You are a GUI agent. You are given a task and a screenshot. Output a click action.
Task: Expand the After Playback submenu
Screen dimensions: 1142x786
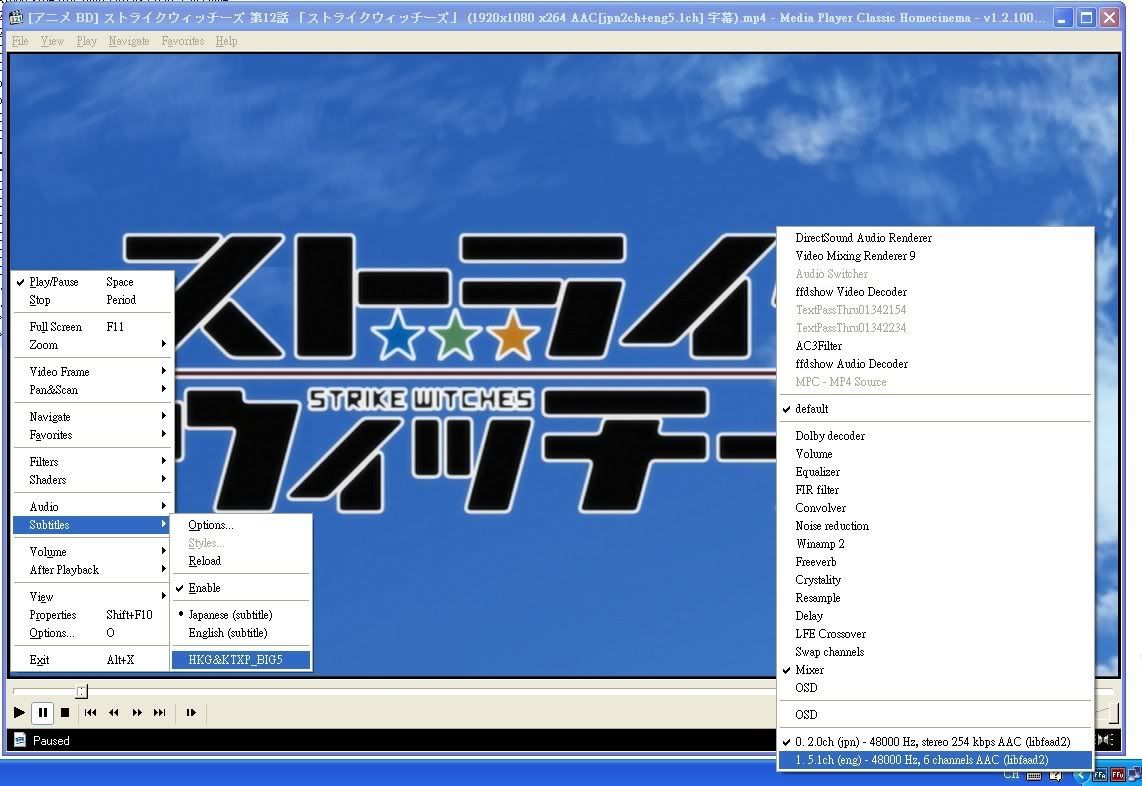click(x=93, y=570)
